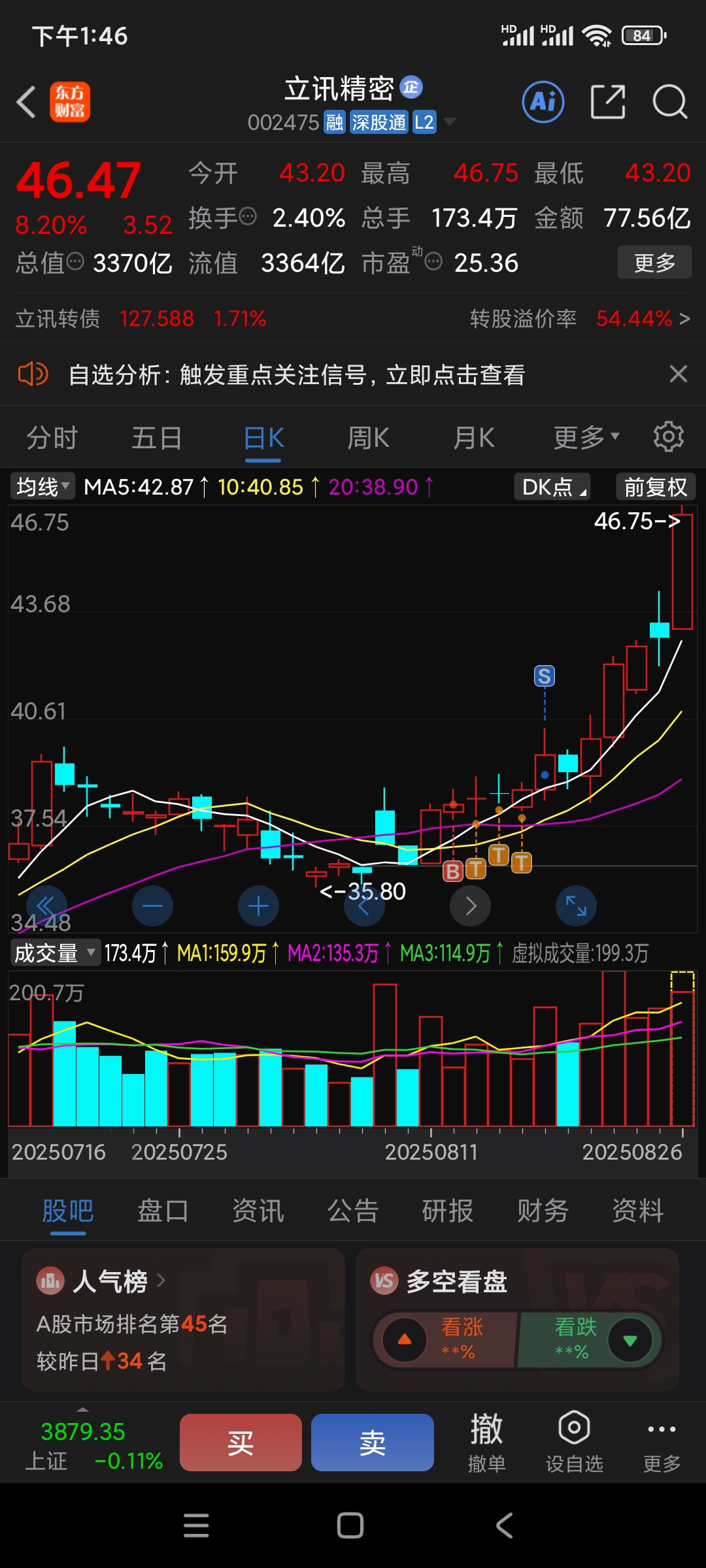Tap the back arrow in header
The image size is (706, 1568).
tap(26, 103)
